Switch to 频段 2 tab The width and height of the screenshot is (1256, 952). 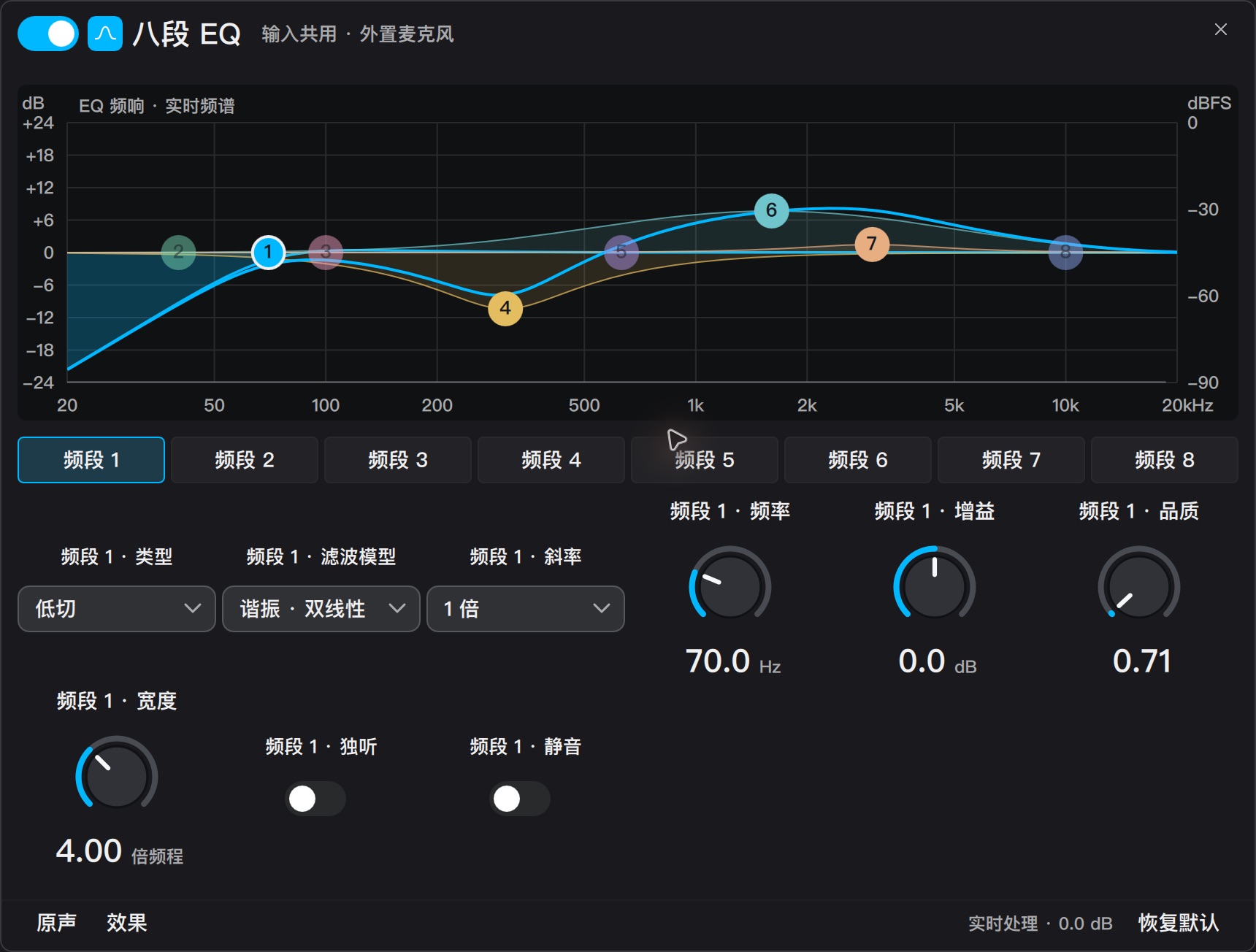pos(245,460)
